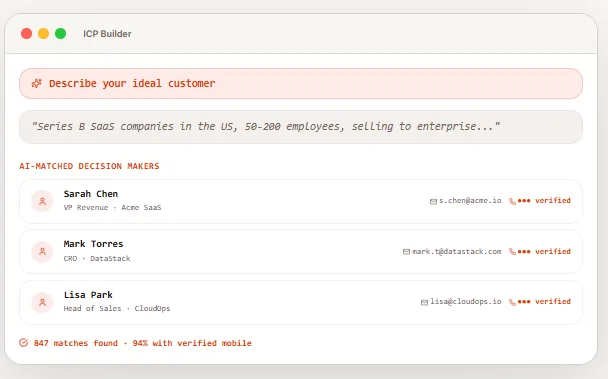Image resolution: width=608 pixels, height=379 pixels.
Task: Click the envelope icon beside lisa@cloudops.io
Action: click(424, 302)
